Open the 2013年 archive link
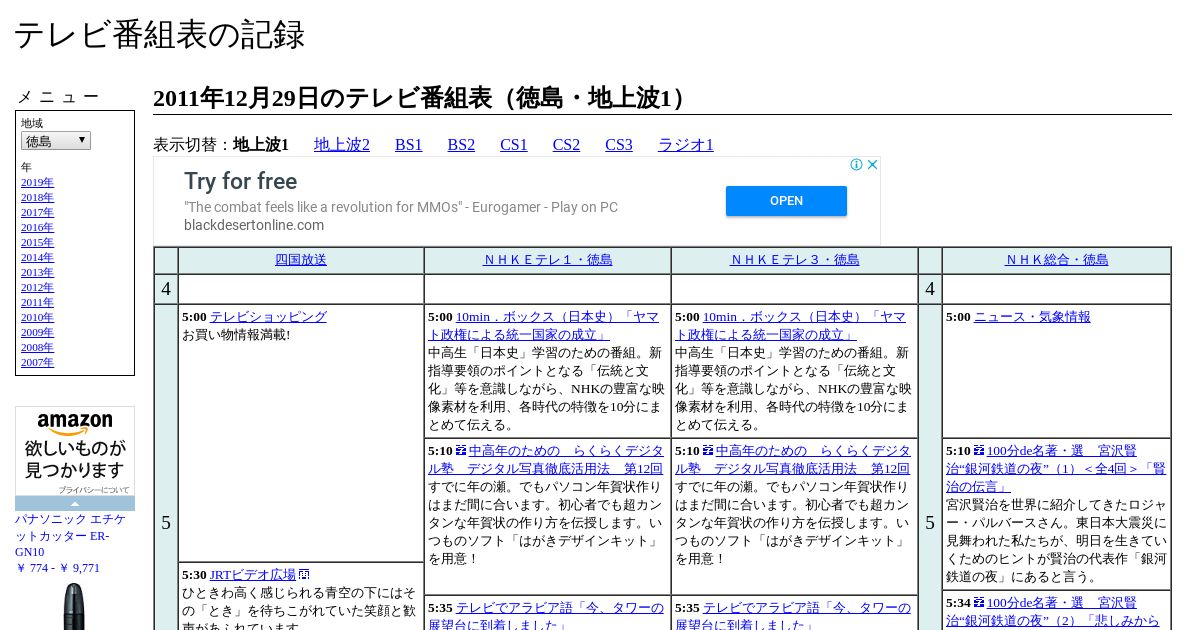 point(37,273)
